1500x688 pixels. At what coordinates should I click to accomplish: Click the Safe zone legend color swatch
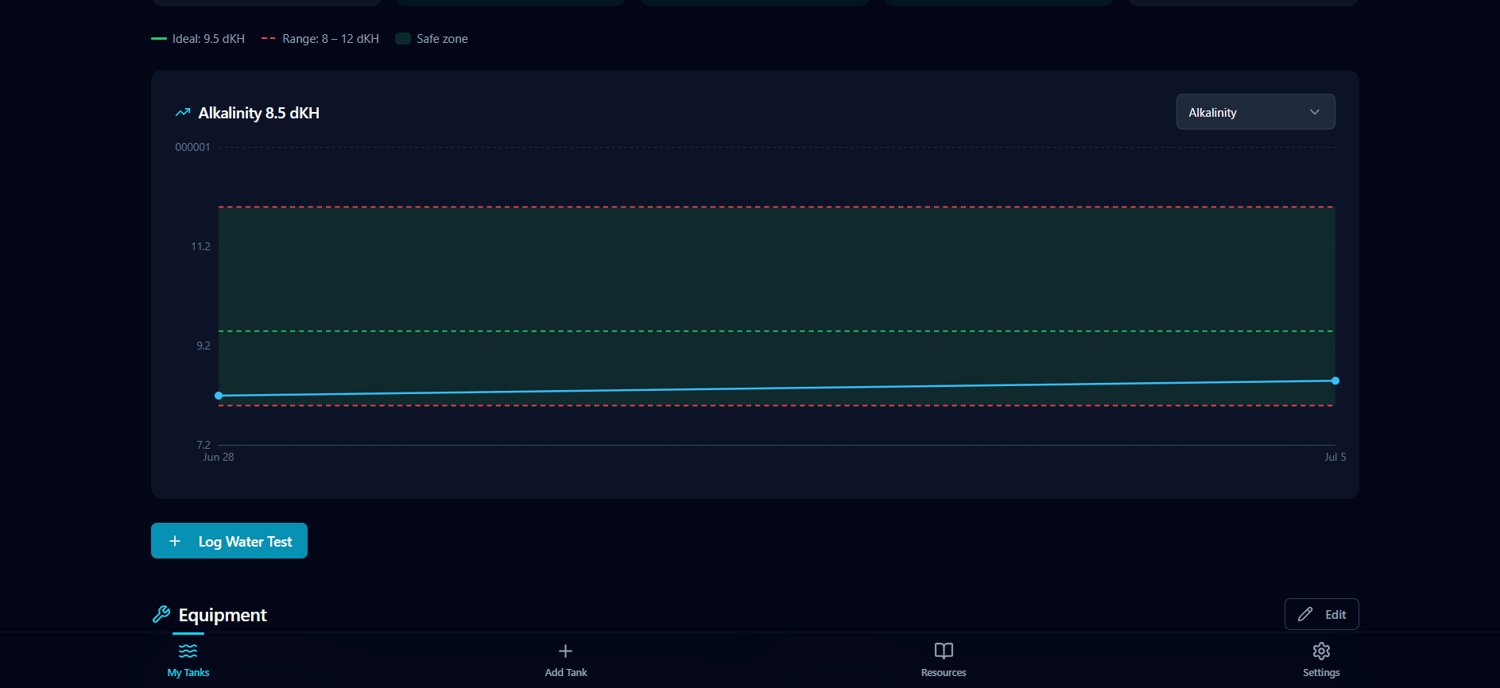403,39
